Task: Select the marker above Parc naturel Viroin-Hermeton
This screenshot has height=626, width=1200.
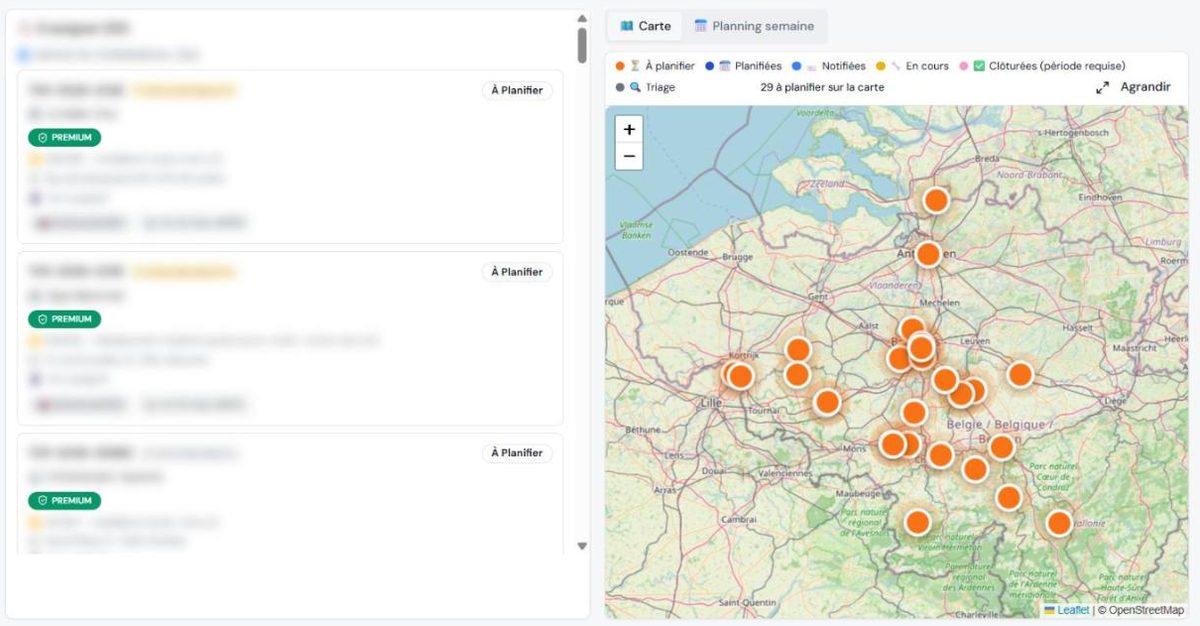Action: point(918,521)
